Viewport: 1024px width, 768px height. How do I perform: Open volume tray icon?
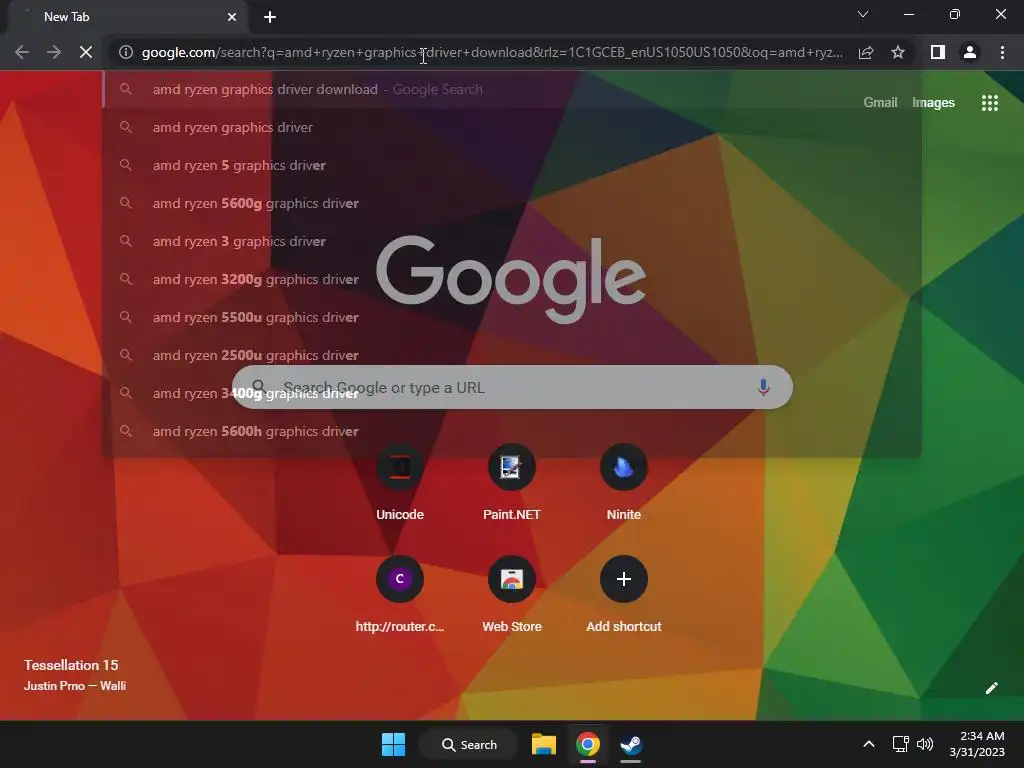(925, 744)
